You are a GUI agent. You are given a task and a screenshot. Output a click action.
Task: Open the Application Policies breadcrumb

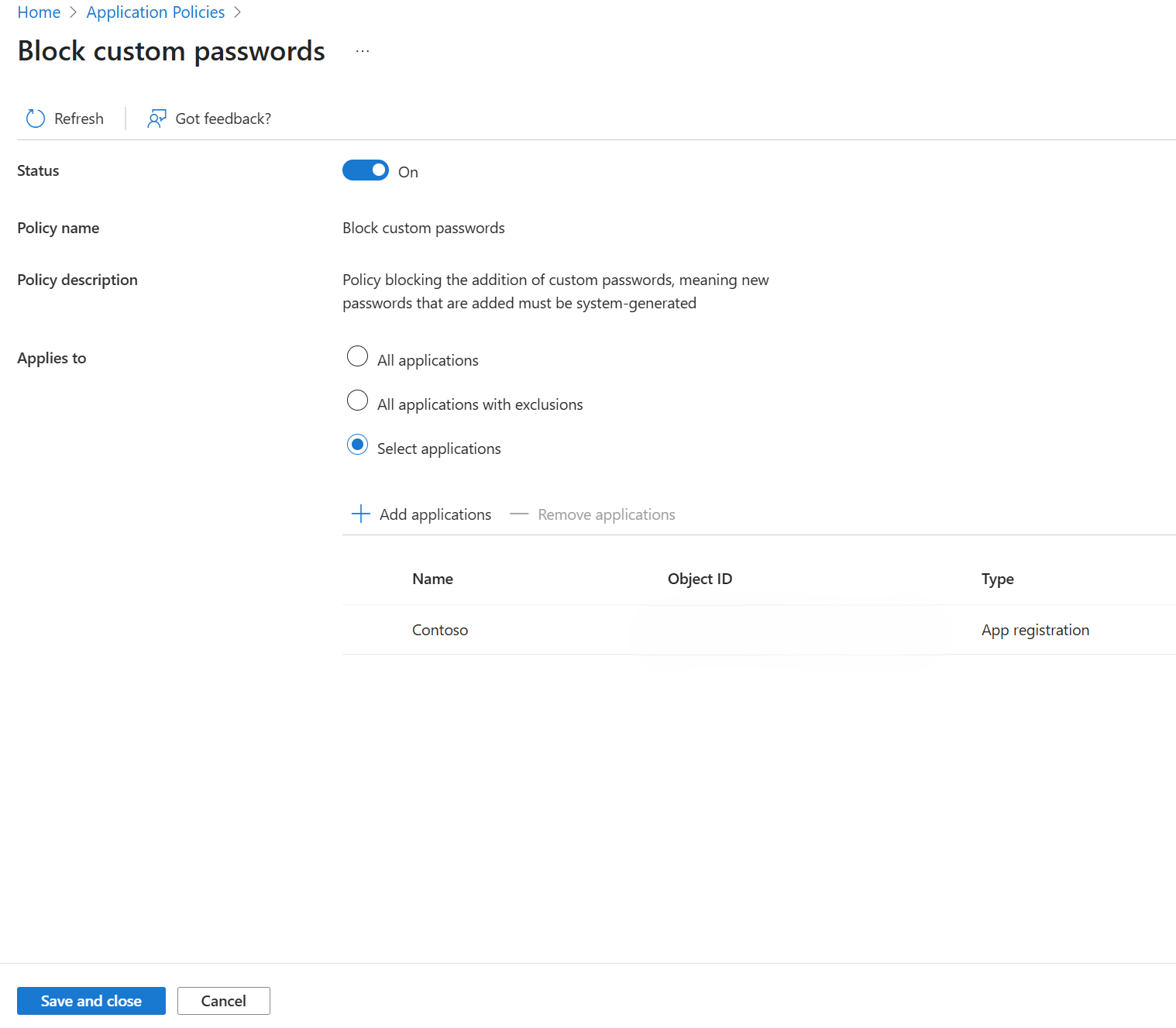point(155,12)
